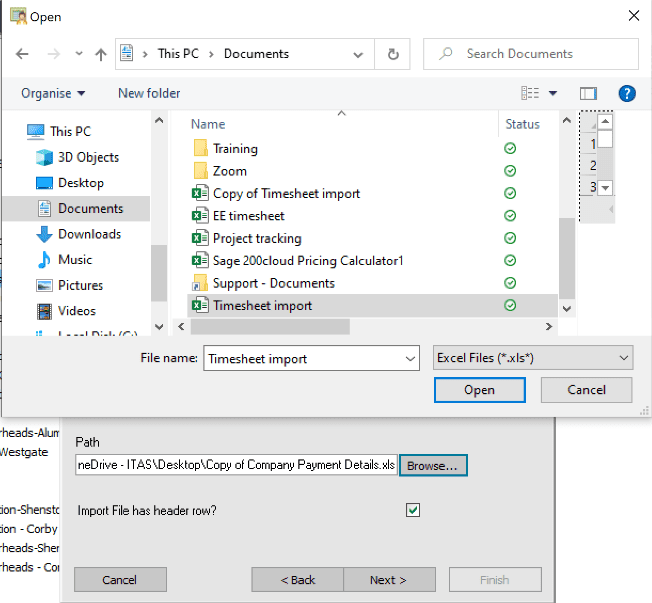
Task: Click the 'Documents' breadcrumb in address bar
Action: (256, 54)
